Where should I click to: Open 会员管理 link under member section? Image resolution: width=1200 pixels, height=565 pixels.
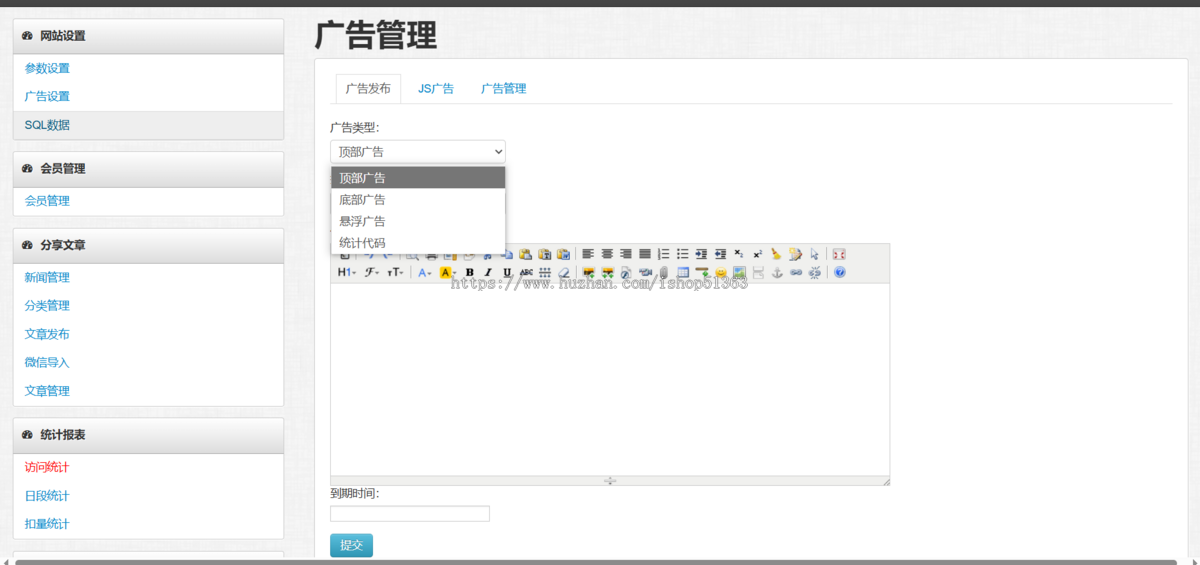point(47,201)
